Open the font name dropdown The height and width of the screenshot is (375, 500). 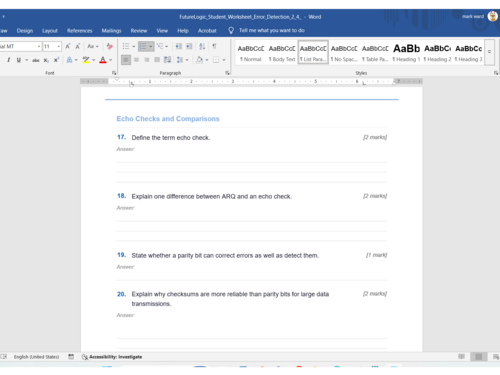tap(39, 46)
